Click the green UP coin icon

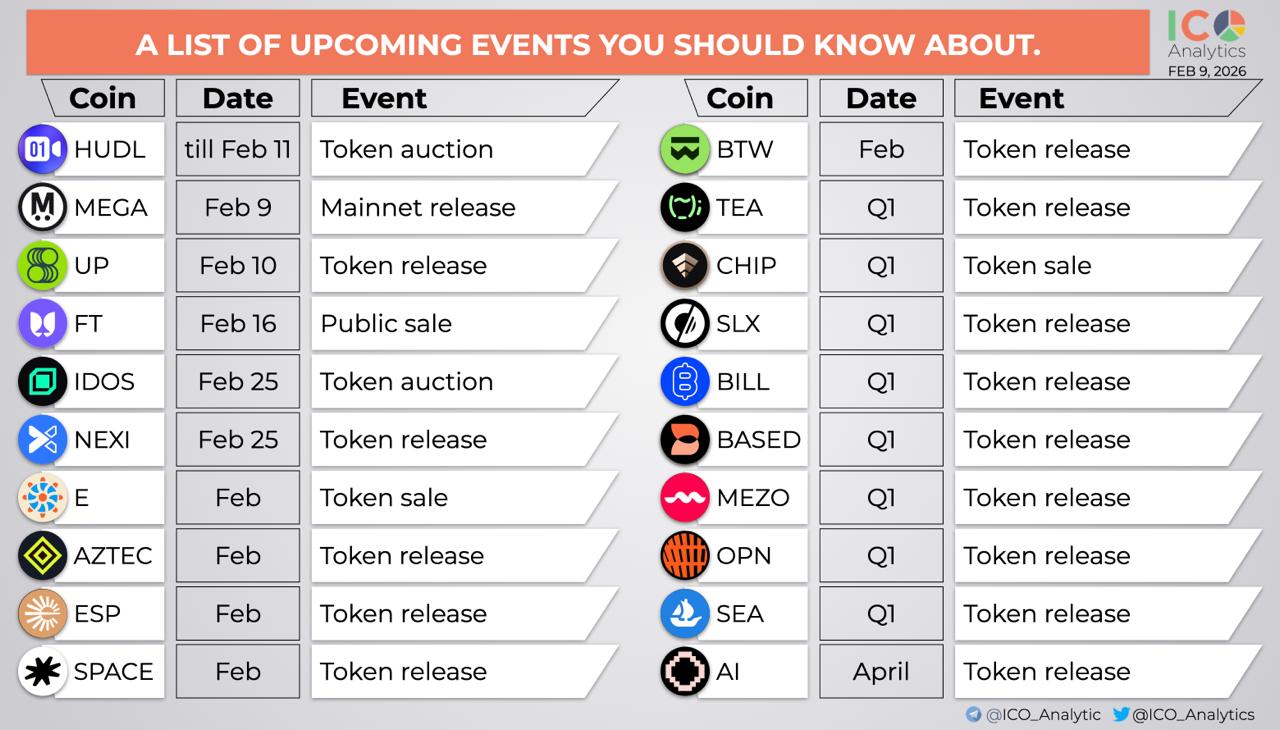click(x=42, y=266)
